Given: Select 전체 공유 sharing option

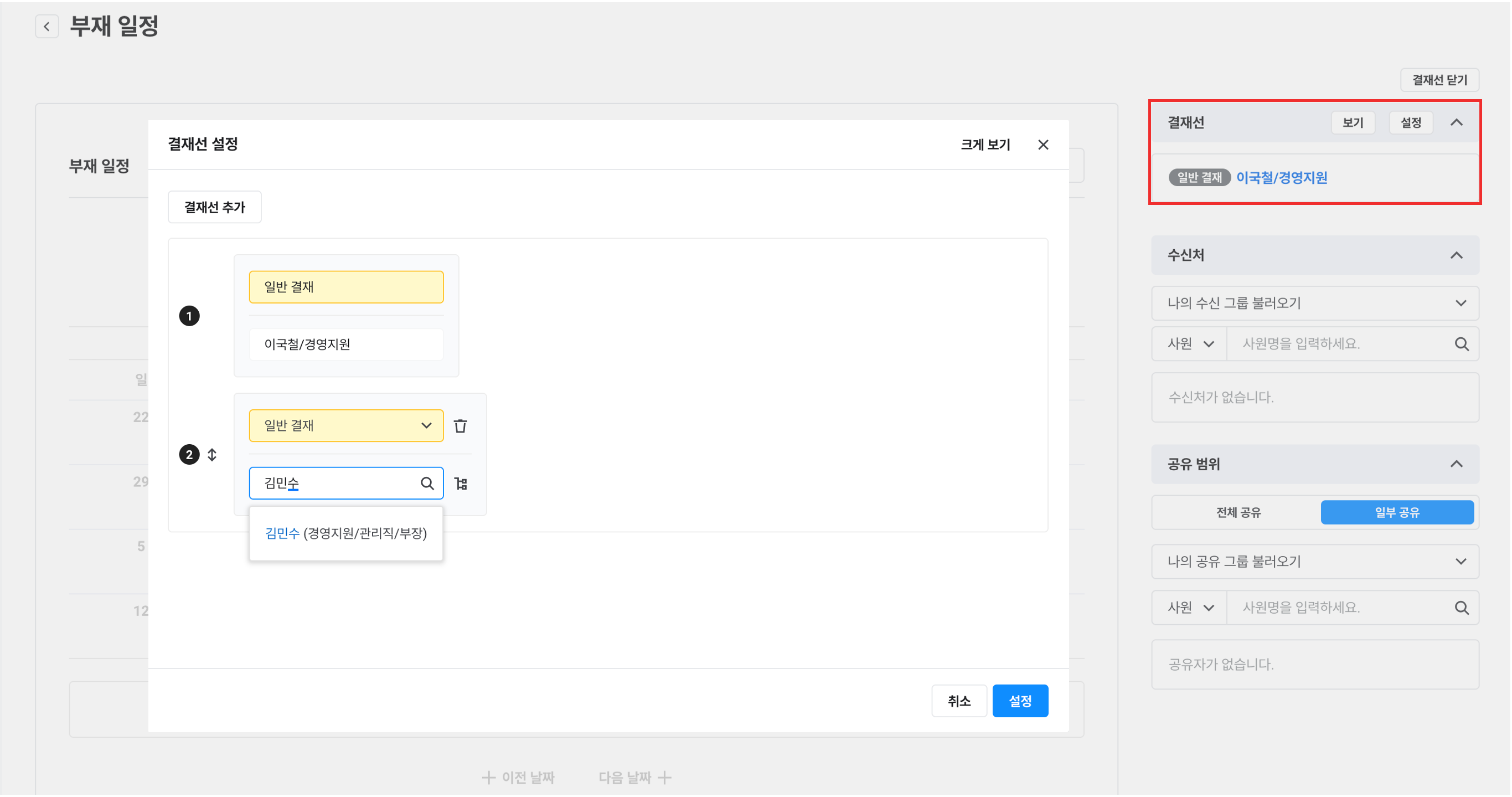Looking at the screenshot, I should click(1238, 512).
